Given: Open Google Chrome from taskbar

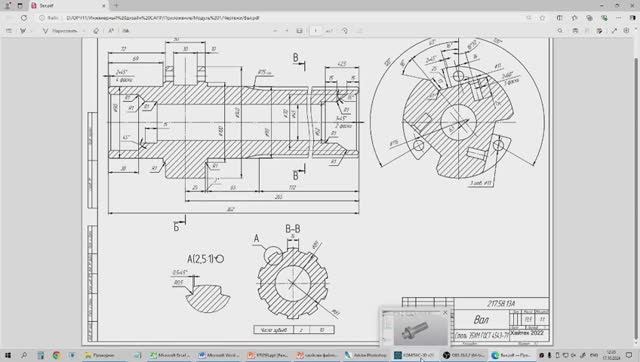Looking at the screenshot, I should (x=56, y=355).
